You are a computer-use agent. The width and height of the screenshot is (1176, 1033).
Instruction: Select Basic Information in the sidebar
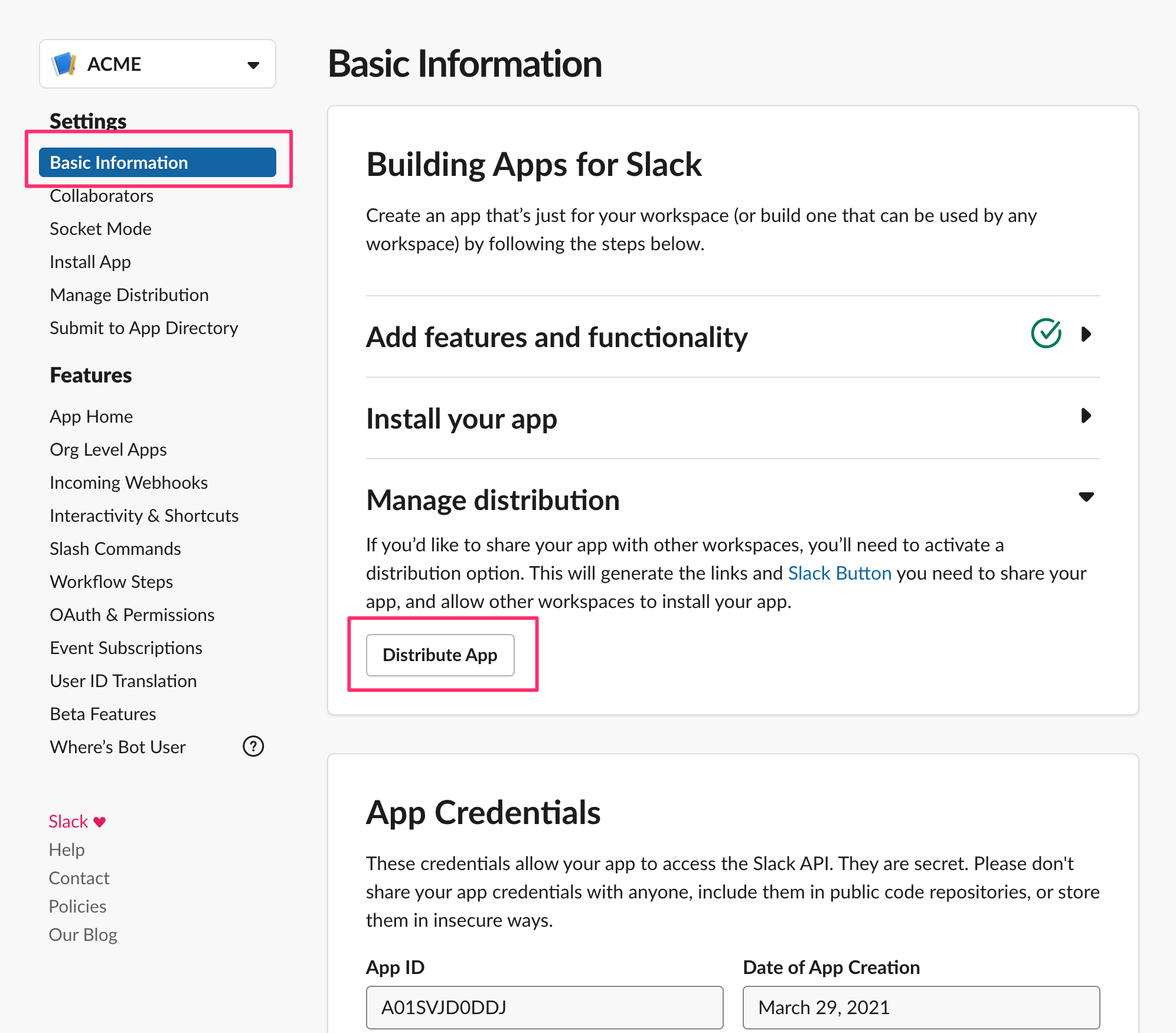pos(157,162)
